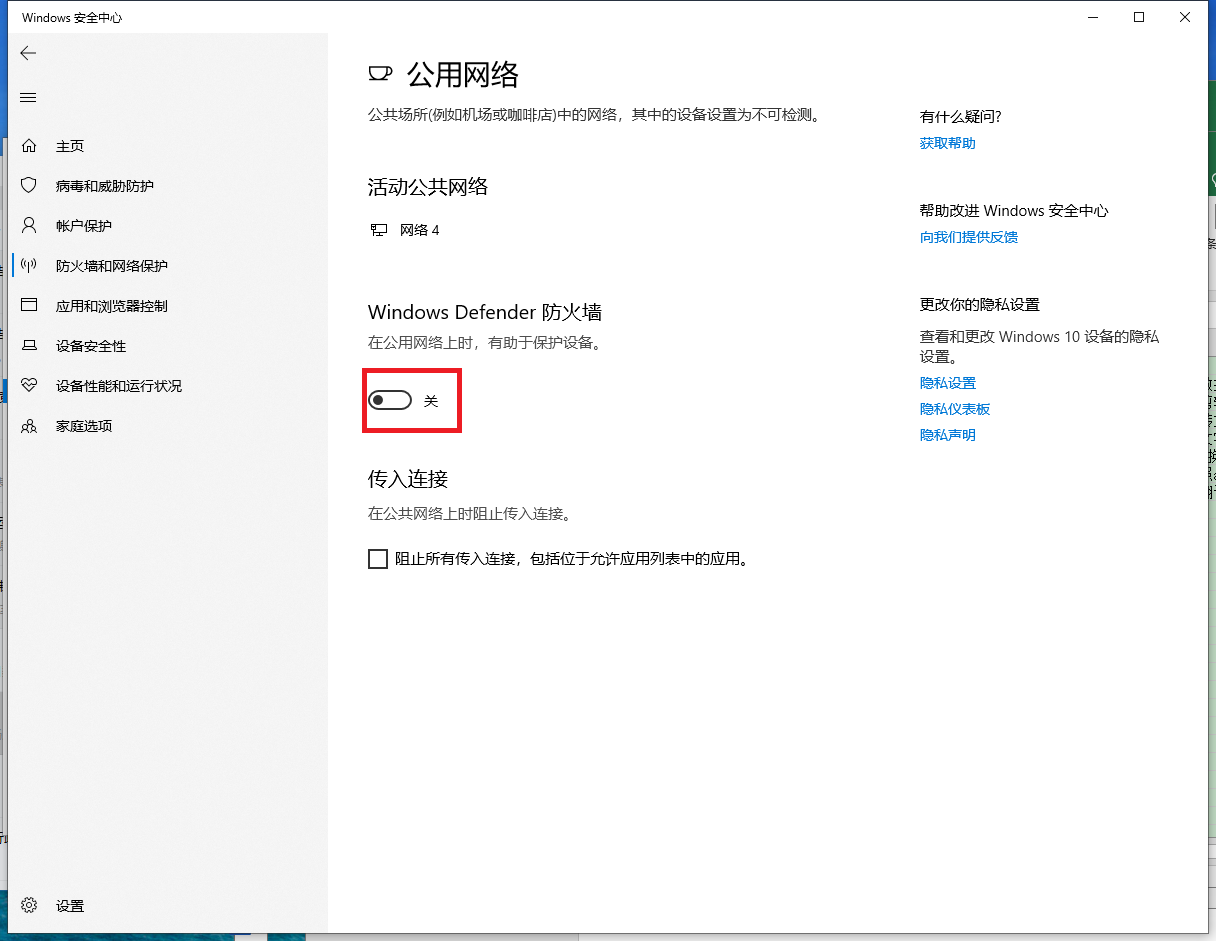The height and width of the screenshot is (941, 1216).
Task: Click the wireless icon for firewall protection
Action: 29,266
